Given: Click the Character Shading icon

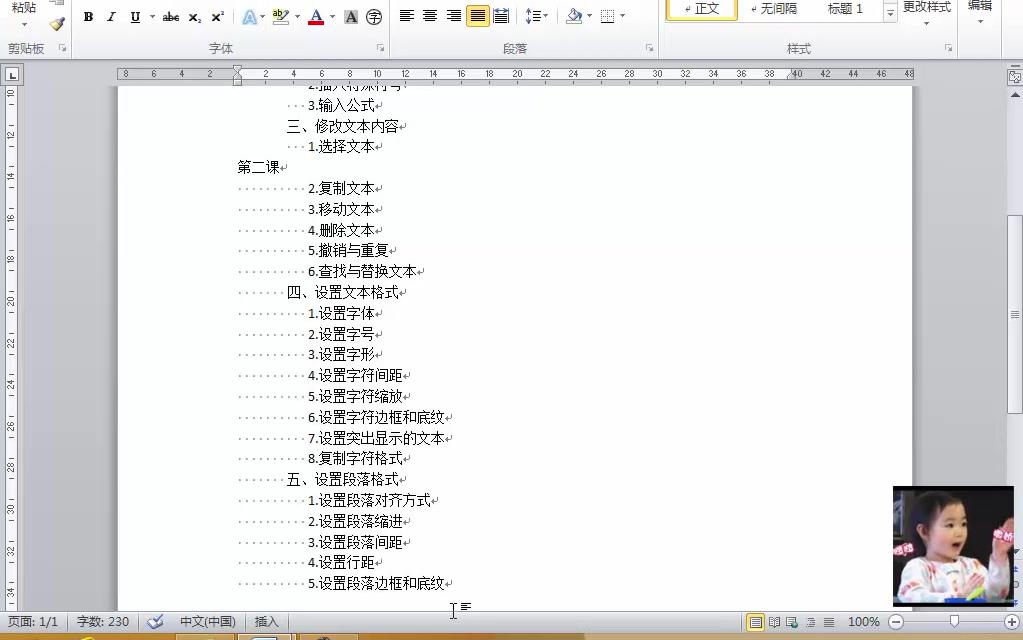Looking at the screenshot, I should click(349, 17).
